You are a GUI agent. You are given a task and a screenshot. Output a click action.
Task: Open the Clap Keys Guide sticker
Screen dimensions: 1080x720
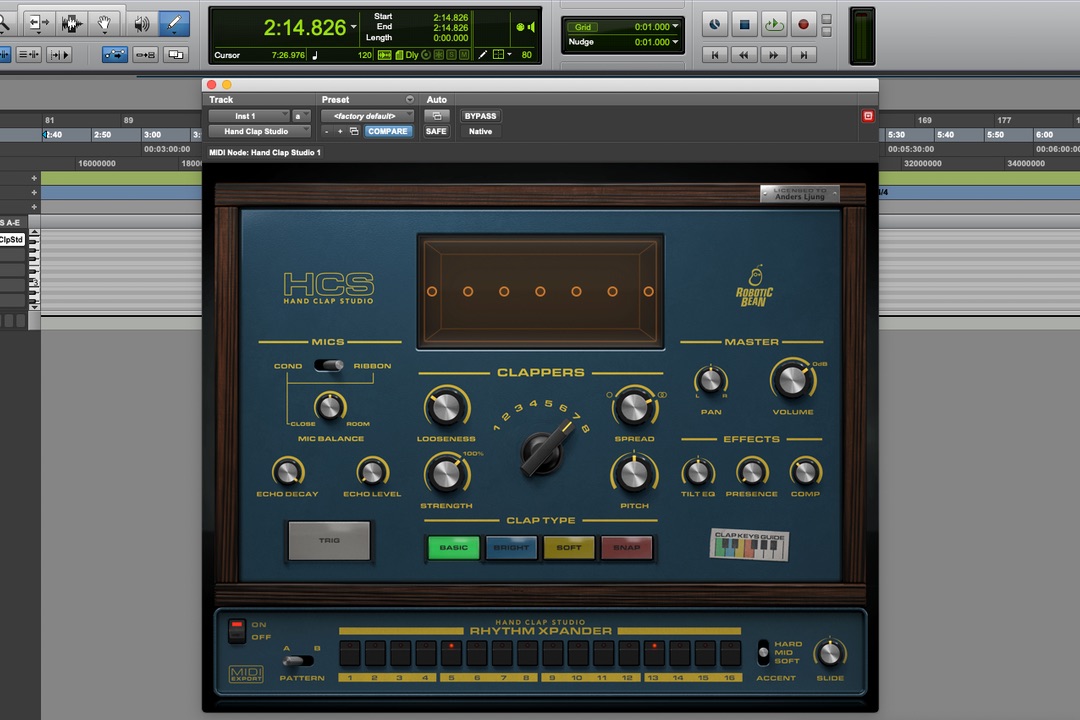click(x=750, y=545)
